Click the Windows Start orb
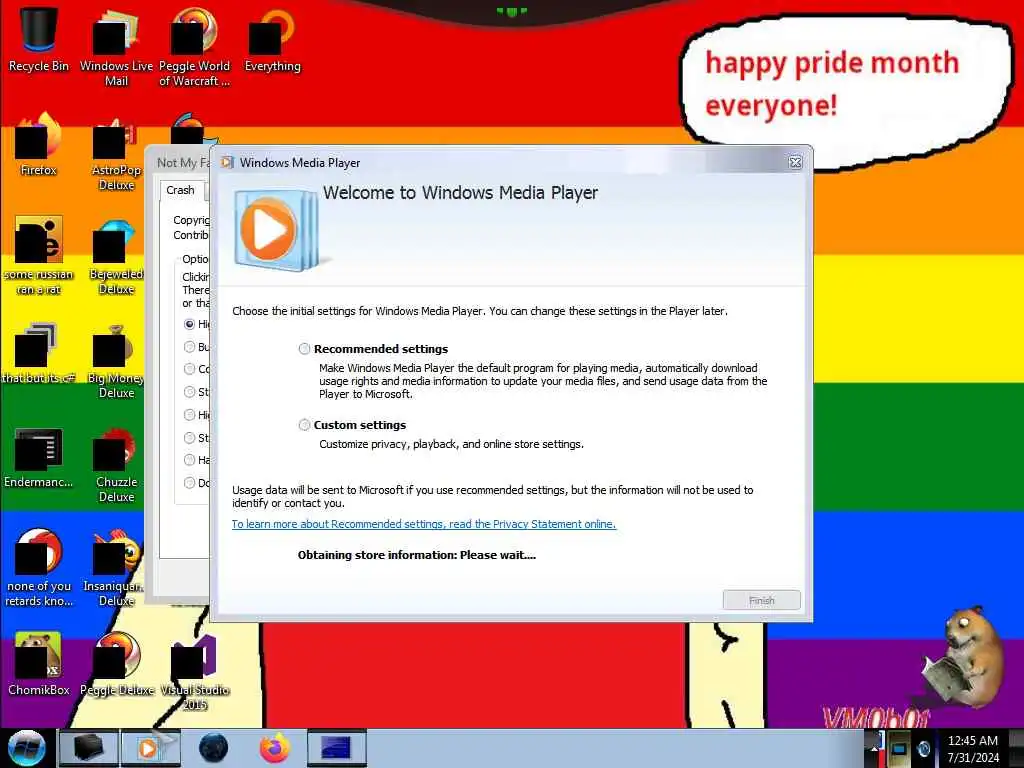Image resolution: width=1024 pixels, height=768 pixels. tap(27, 748)
